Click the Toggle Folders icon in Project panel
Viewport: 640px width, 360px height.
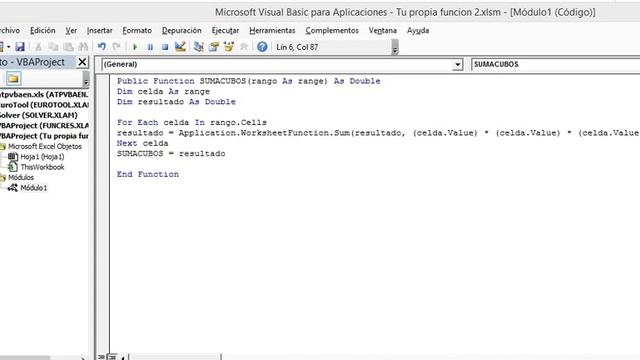pos(13,78)
